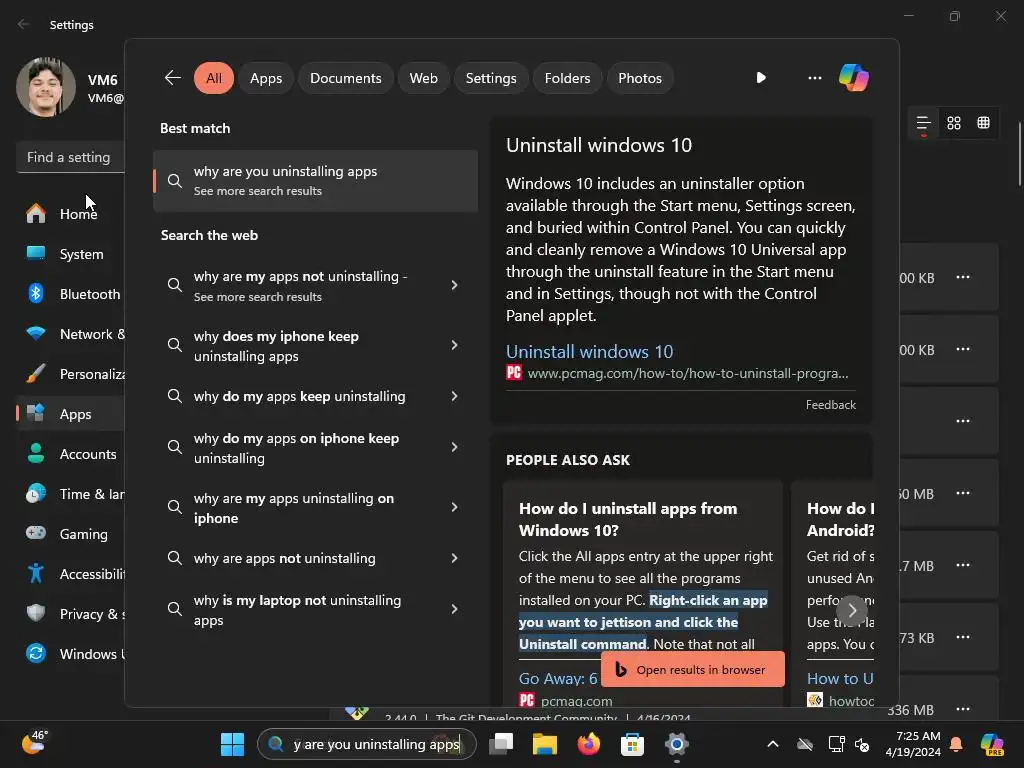The image size is (1024, 768).
Task: Open the 'How to U' howtogeek link
Action: click(x=840, y=679)
